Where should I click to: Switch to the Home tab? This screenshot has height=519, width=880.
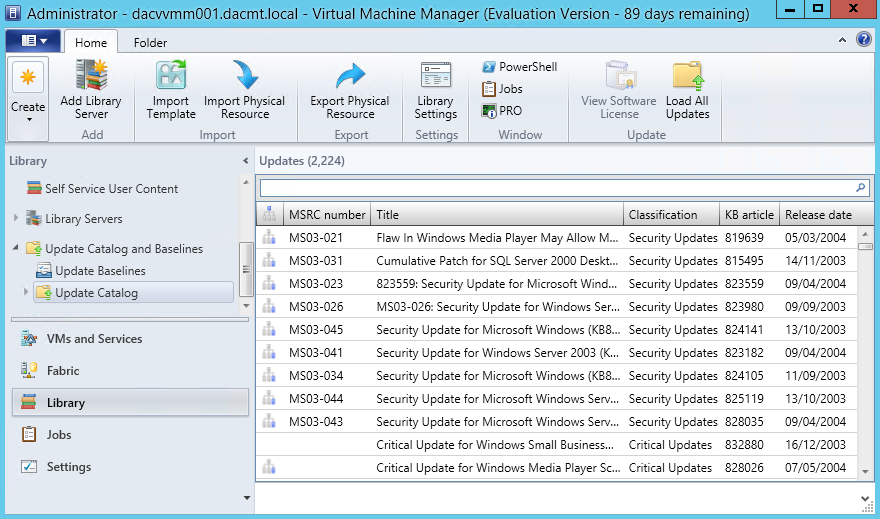91,43
